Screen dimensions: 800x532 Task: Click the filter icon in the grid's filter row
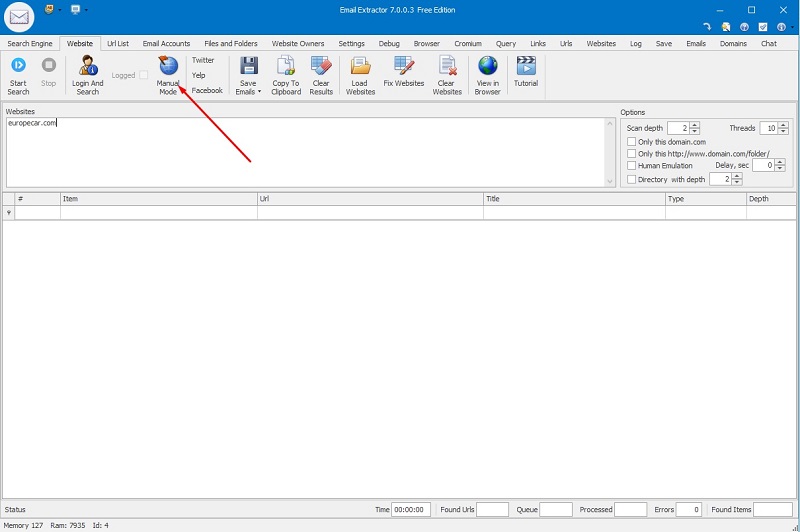pos(9,213)
